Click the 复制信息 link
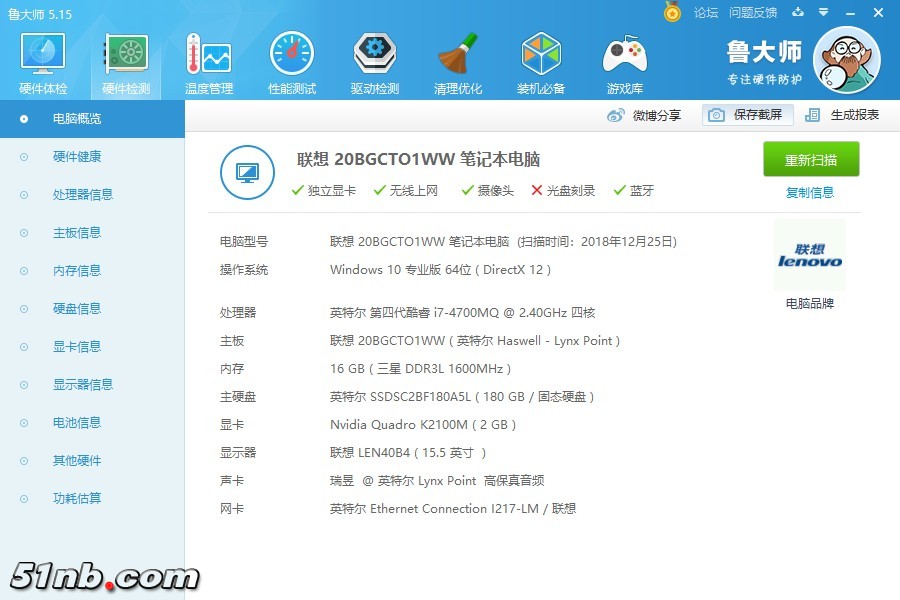Viewport: 900px width, 600px height. pos(810,193)
